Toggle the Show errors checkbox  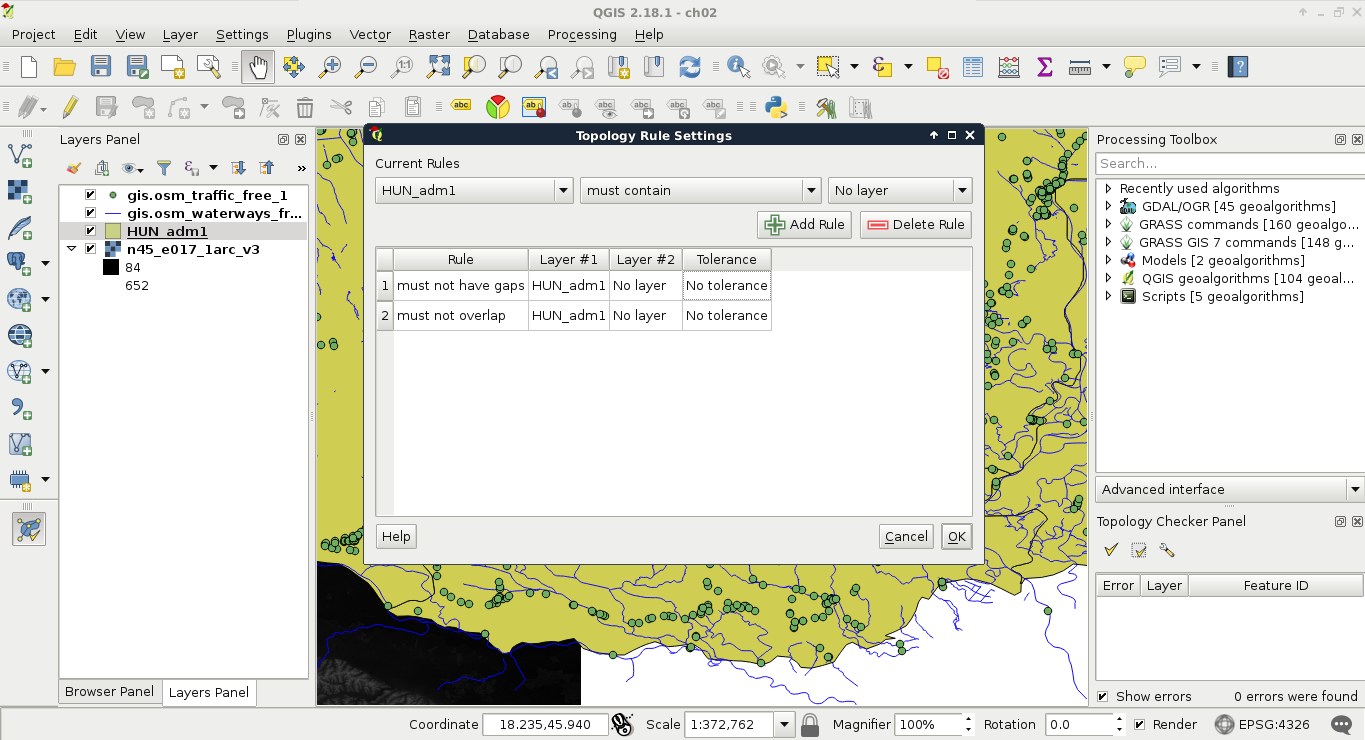pos(1103,696)
